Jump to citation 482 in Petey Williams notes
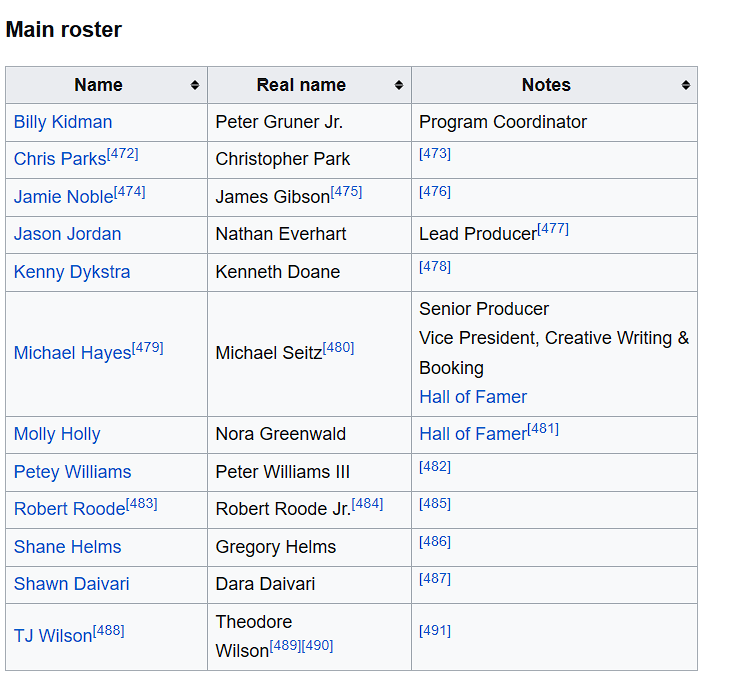Screen dimensions: 740x697 (435, 467)
